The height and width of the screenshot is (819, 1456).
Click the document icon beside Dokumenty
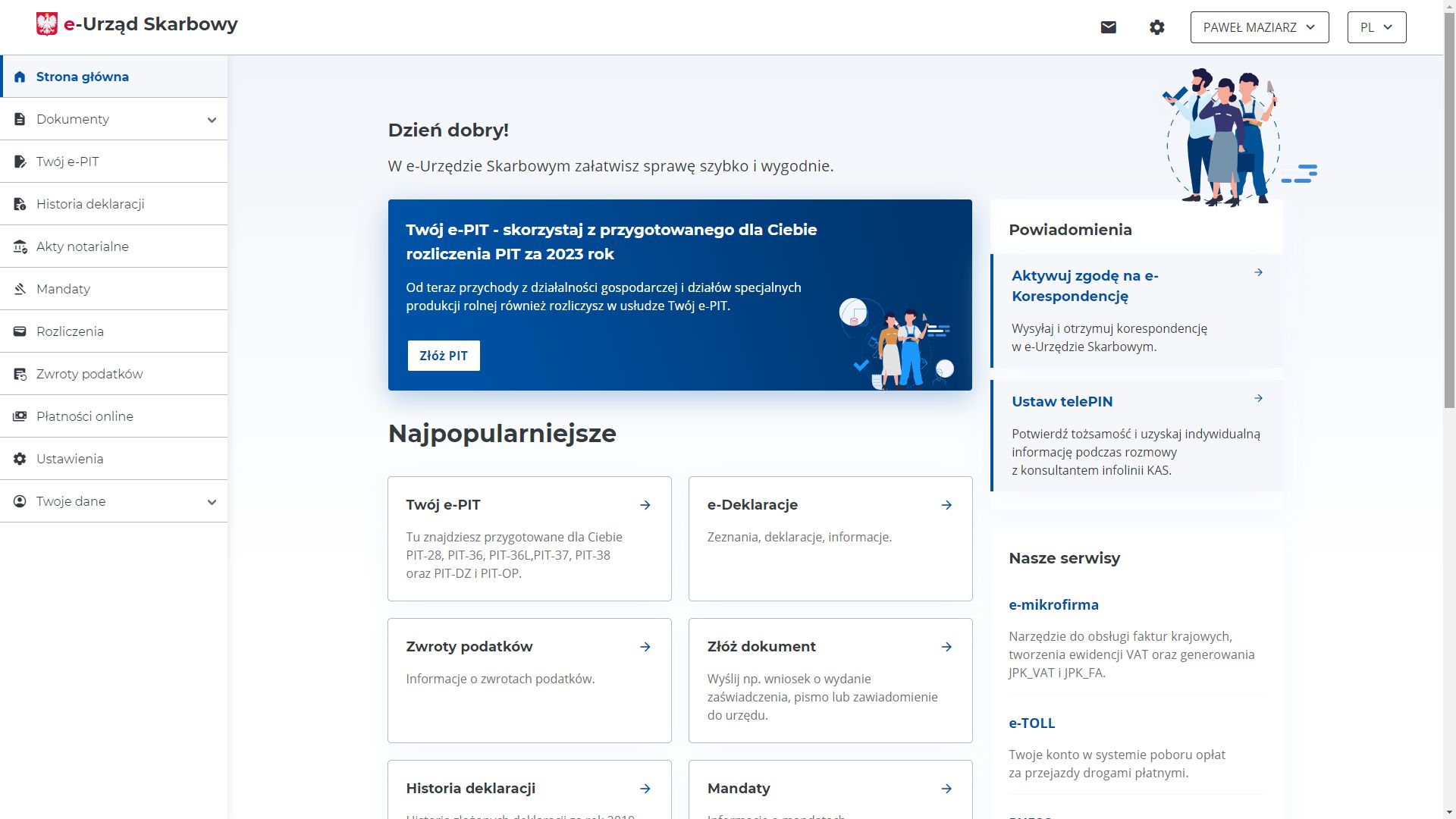[x=20, y=119]
